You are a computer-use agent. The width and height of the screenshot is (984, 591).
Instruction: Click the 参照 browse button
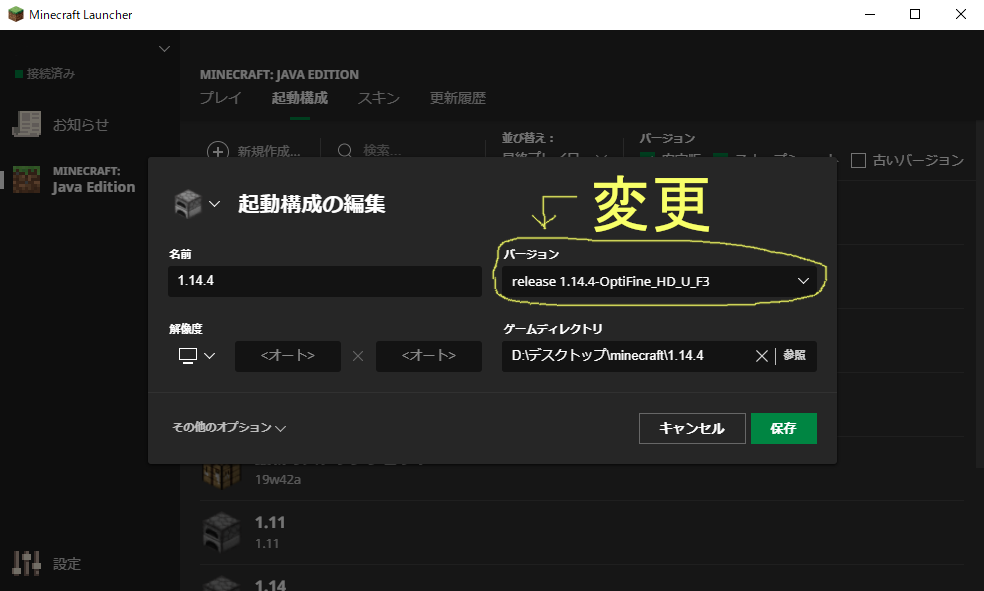tap(795, 355)
